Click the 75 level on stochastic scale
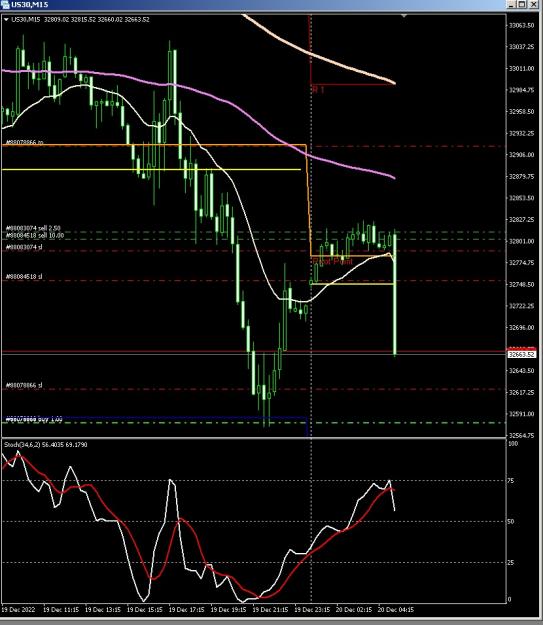Viewport: 543px width, 625px height. 511,481
